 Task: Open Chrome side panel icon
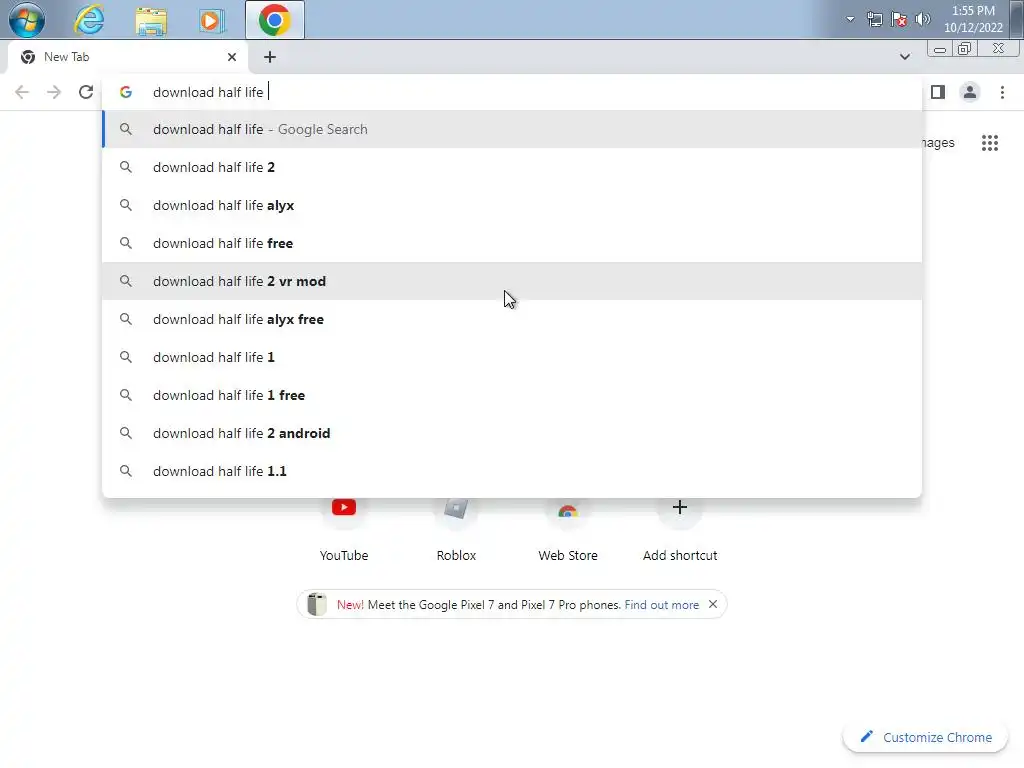[938, 92]
